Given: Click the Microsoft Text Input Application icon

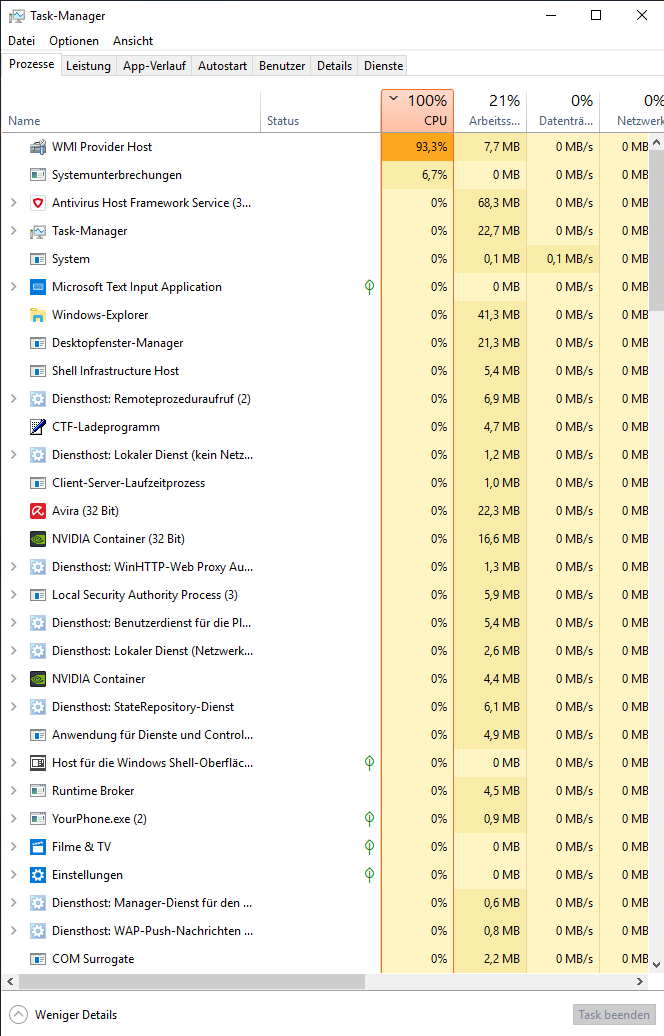Looking at the screenshot, I should (x=38, y=287).
